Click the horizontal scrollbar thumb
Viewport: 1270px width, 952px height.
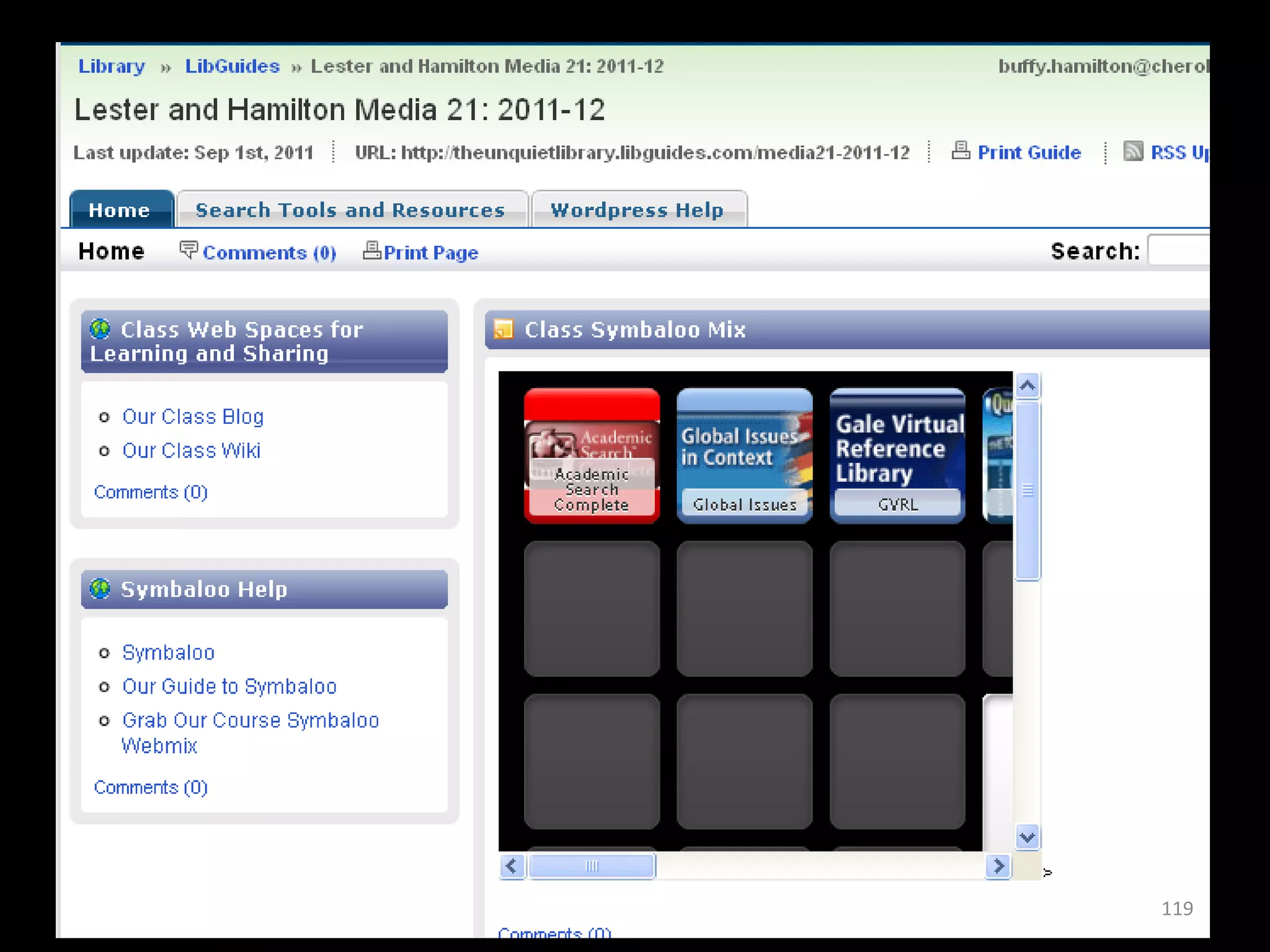592,866
